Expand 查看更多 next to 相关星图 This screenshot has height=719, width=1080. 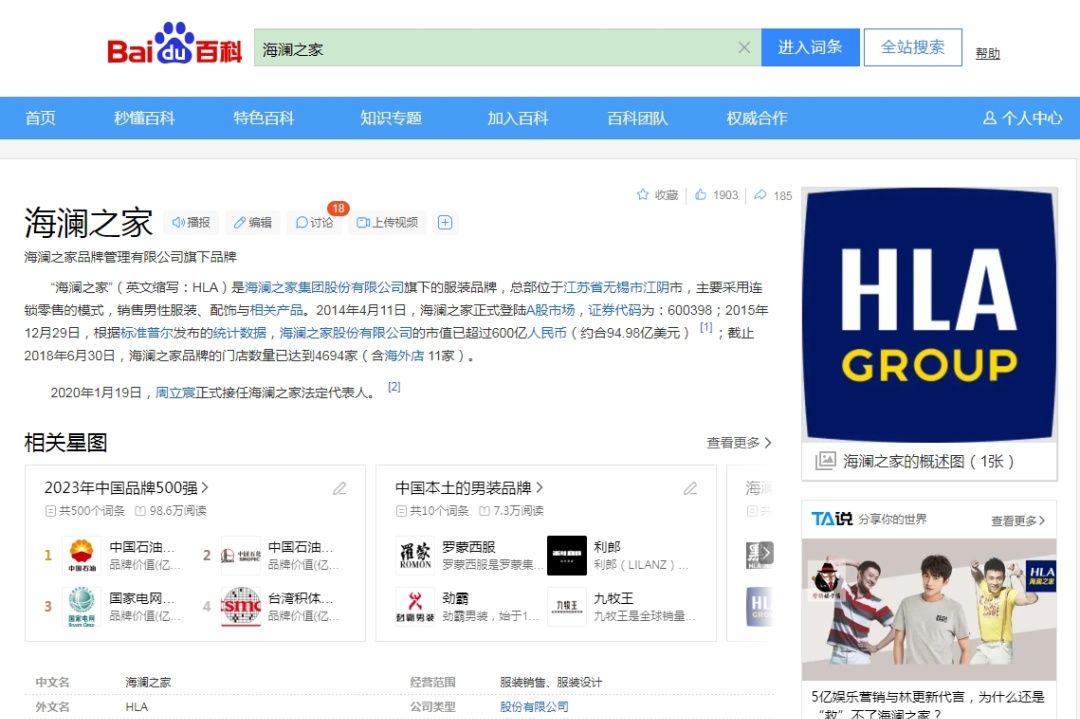(x=738, y=443)
